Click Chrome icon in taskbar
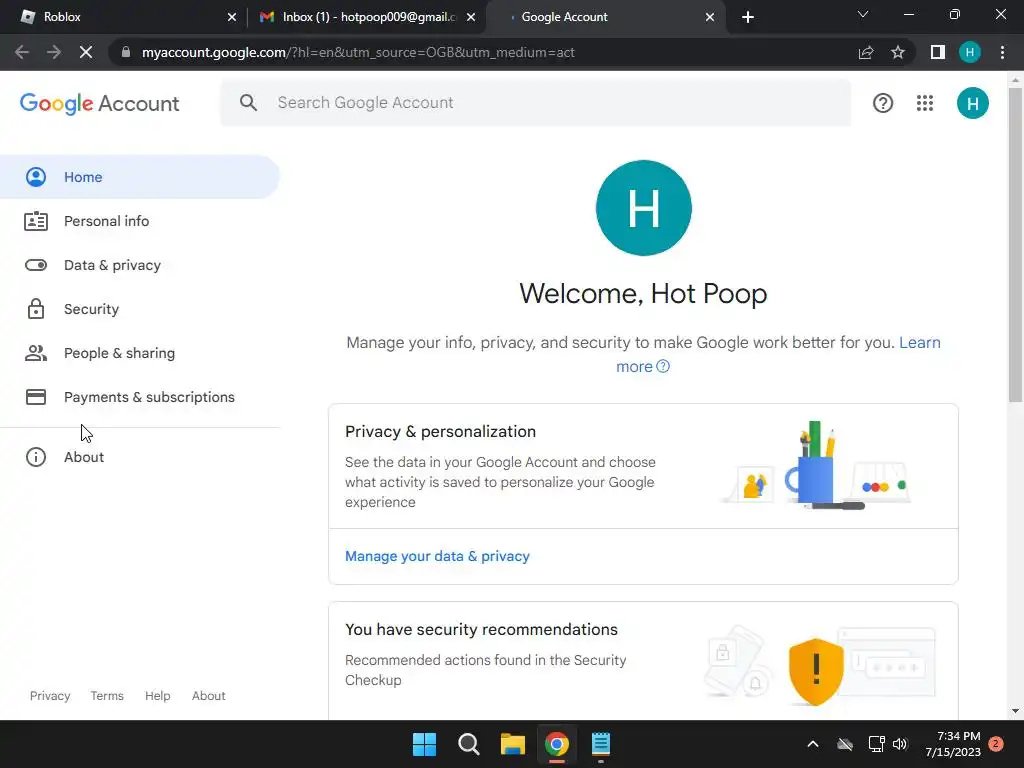 [556, 744]
